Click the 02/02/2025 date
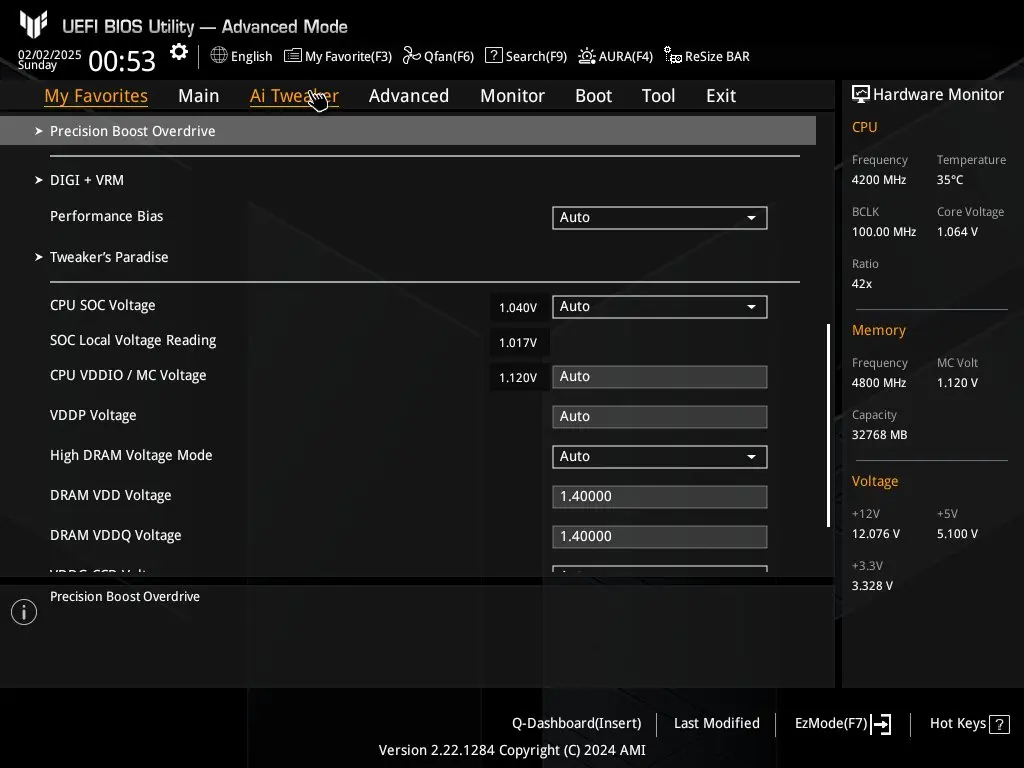 [50, 54]
